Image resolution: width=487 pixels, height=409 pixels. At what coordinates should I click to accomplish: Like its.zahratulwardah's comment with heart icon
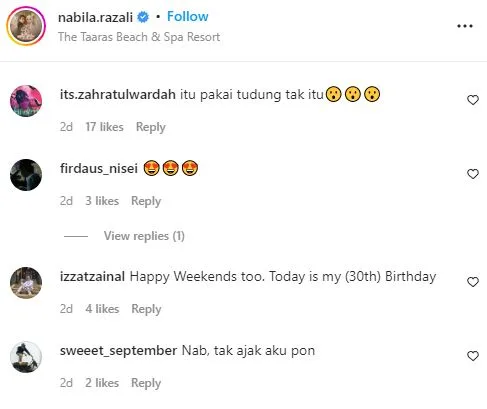click(x=473, y=100)
